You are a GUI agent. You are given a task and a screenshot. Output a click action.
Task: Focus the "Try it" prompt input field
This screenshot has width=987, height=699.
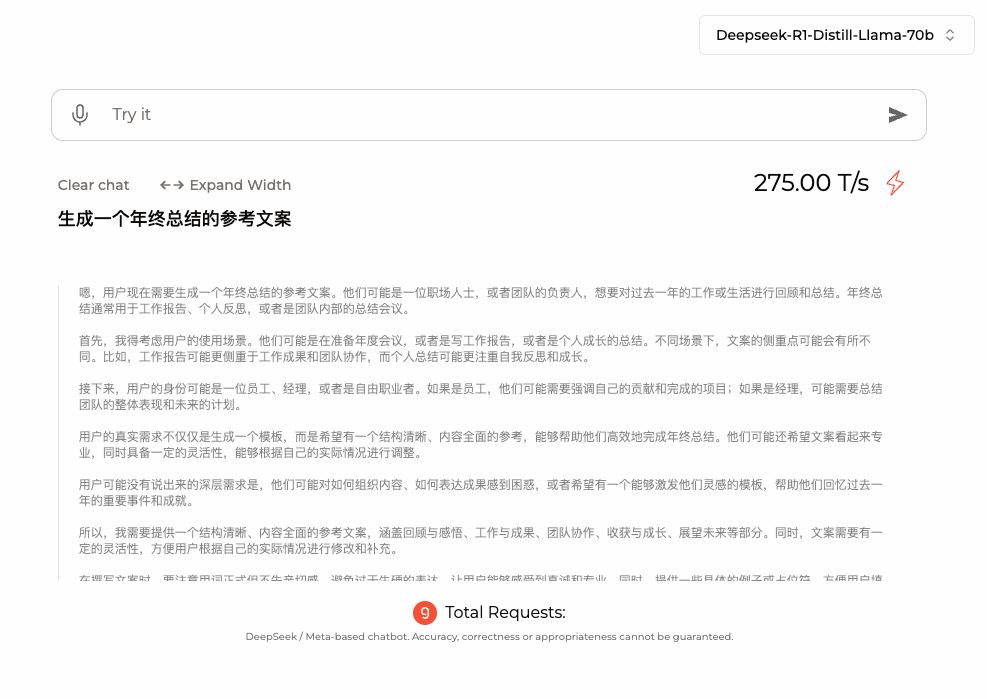coord(488,115)
